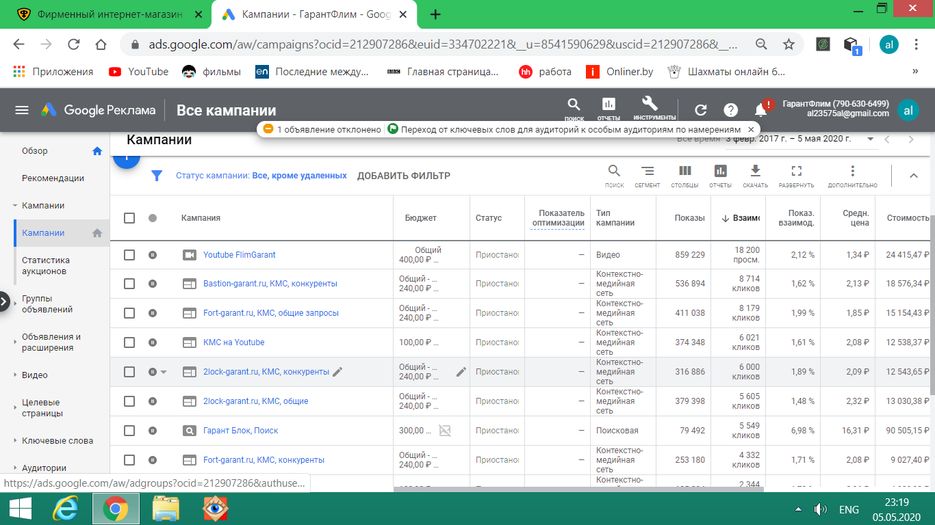
Task: Open the Windows Start menu
Action: click(x=21, y=509)
